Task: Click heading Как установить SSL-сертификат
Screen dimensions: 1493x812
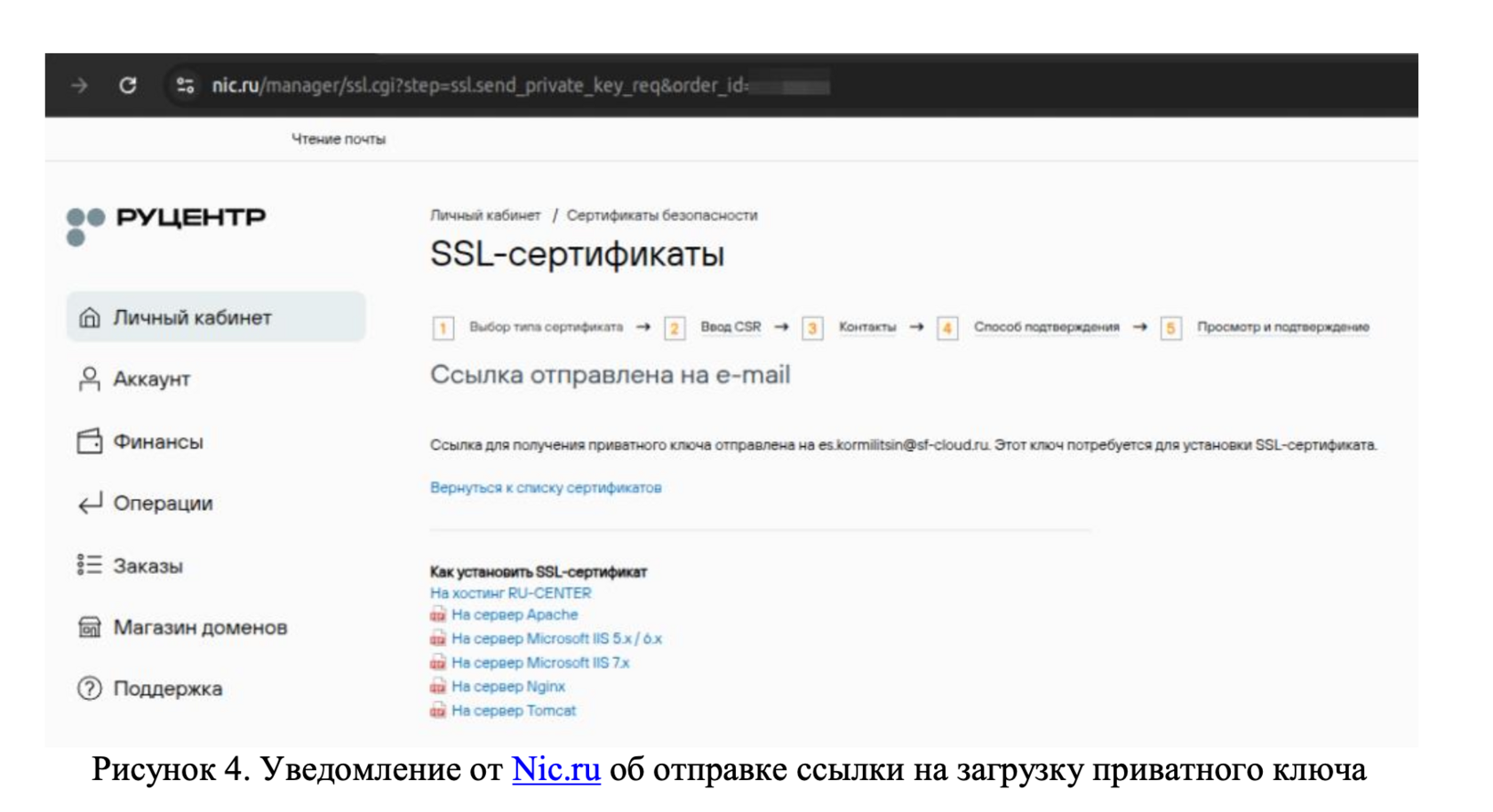Action: (x=539, y=572)
